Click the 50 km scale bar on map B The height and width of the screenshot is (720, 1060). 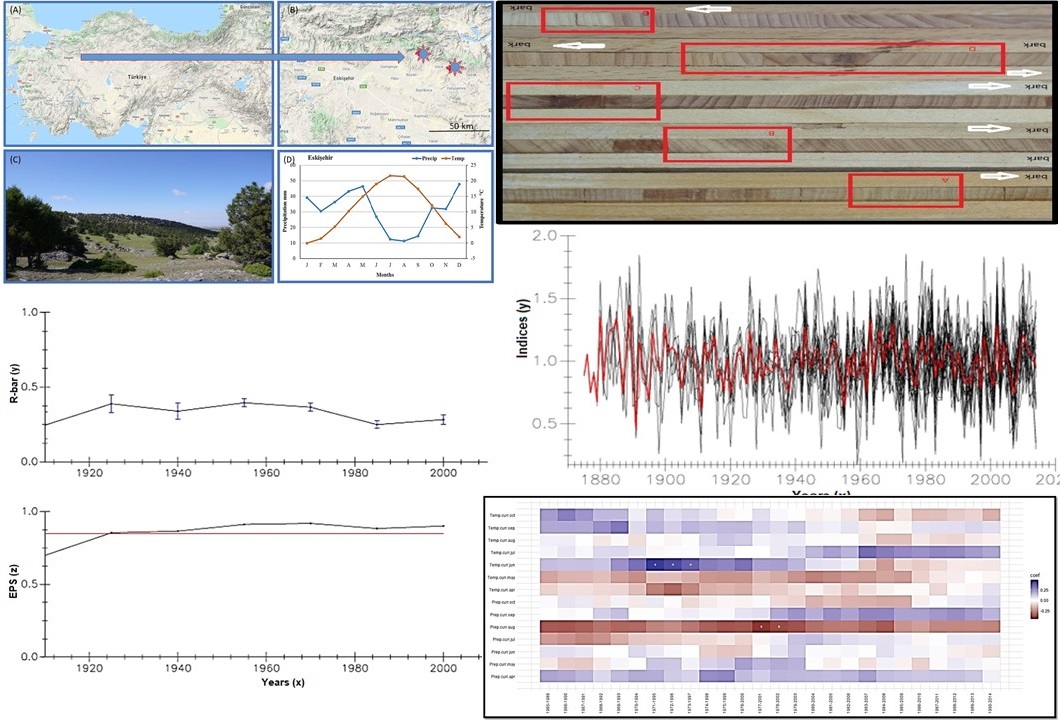(458, 128)
